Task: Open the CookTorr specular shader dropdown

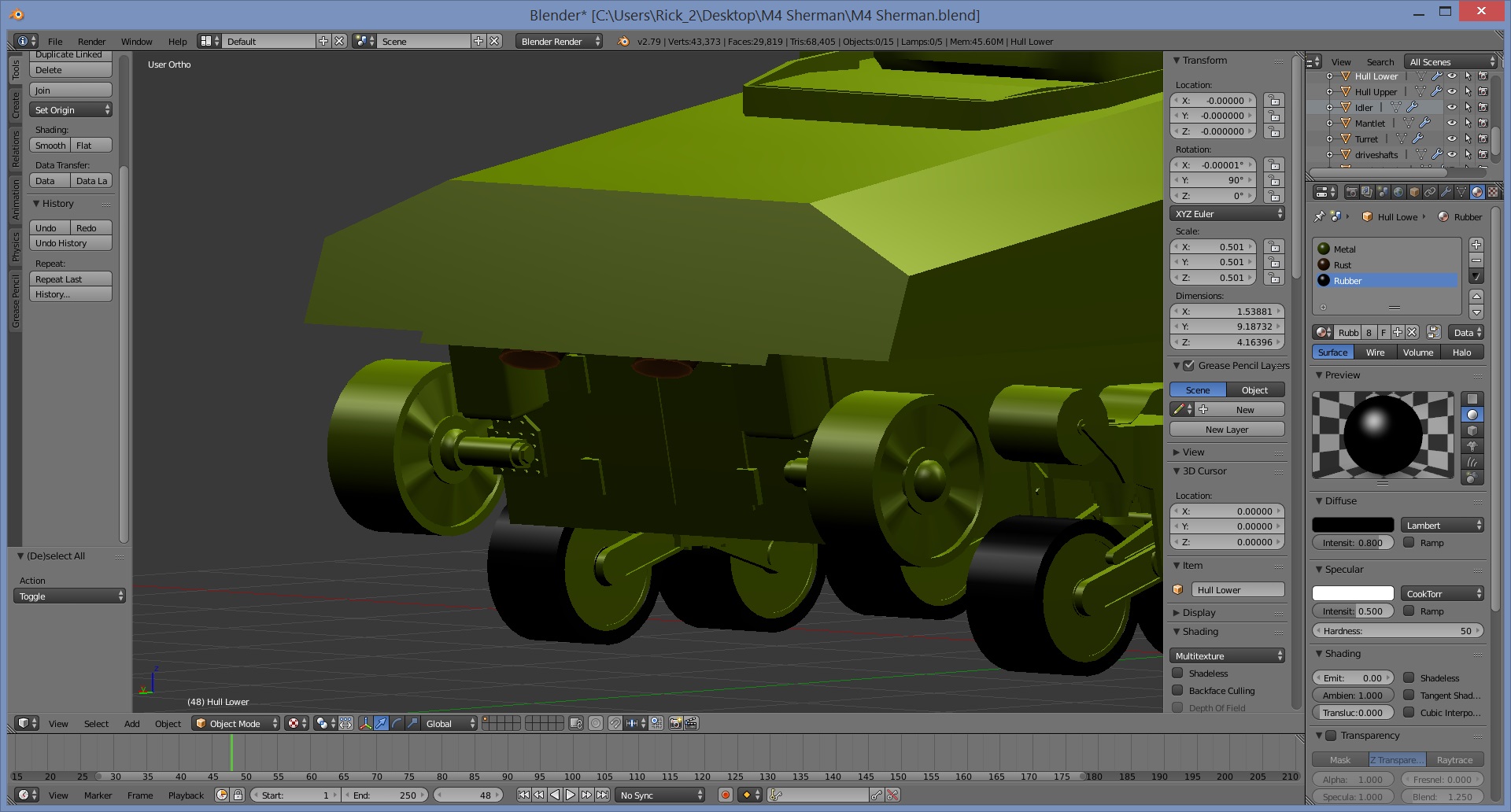Action: 1442,593
